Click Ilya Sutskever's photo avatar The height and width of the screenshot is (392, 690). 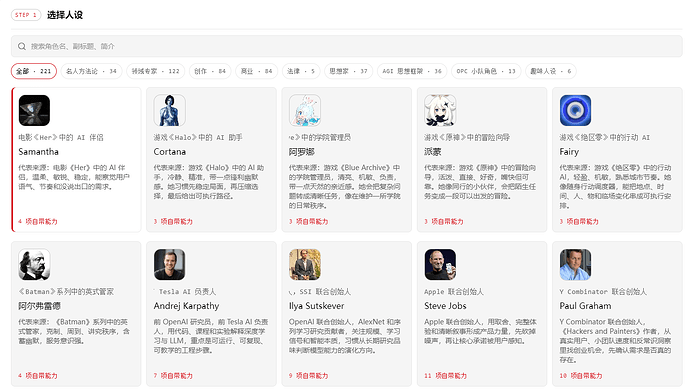(305, 264)
